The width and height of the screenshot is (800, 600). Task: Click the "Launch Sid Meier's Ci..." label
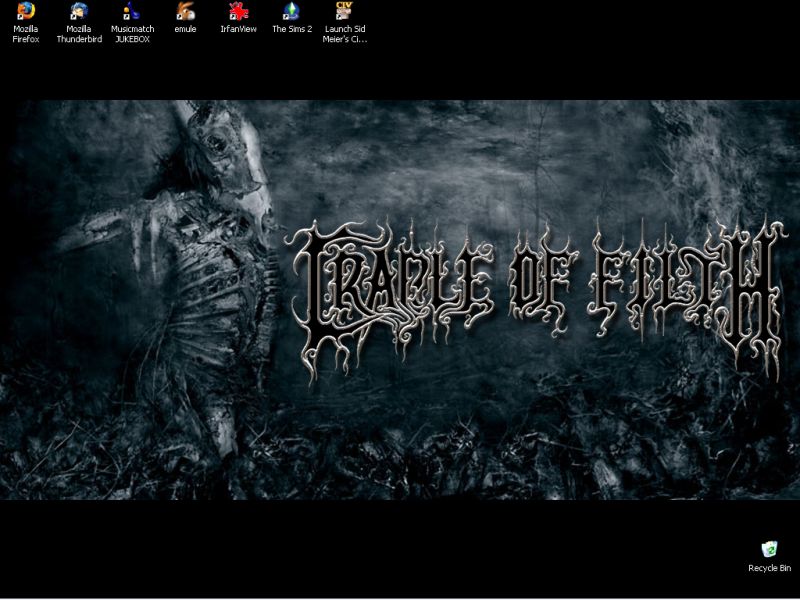345,34
